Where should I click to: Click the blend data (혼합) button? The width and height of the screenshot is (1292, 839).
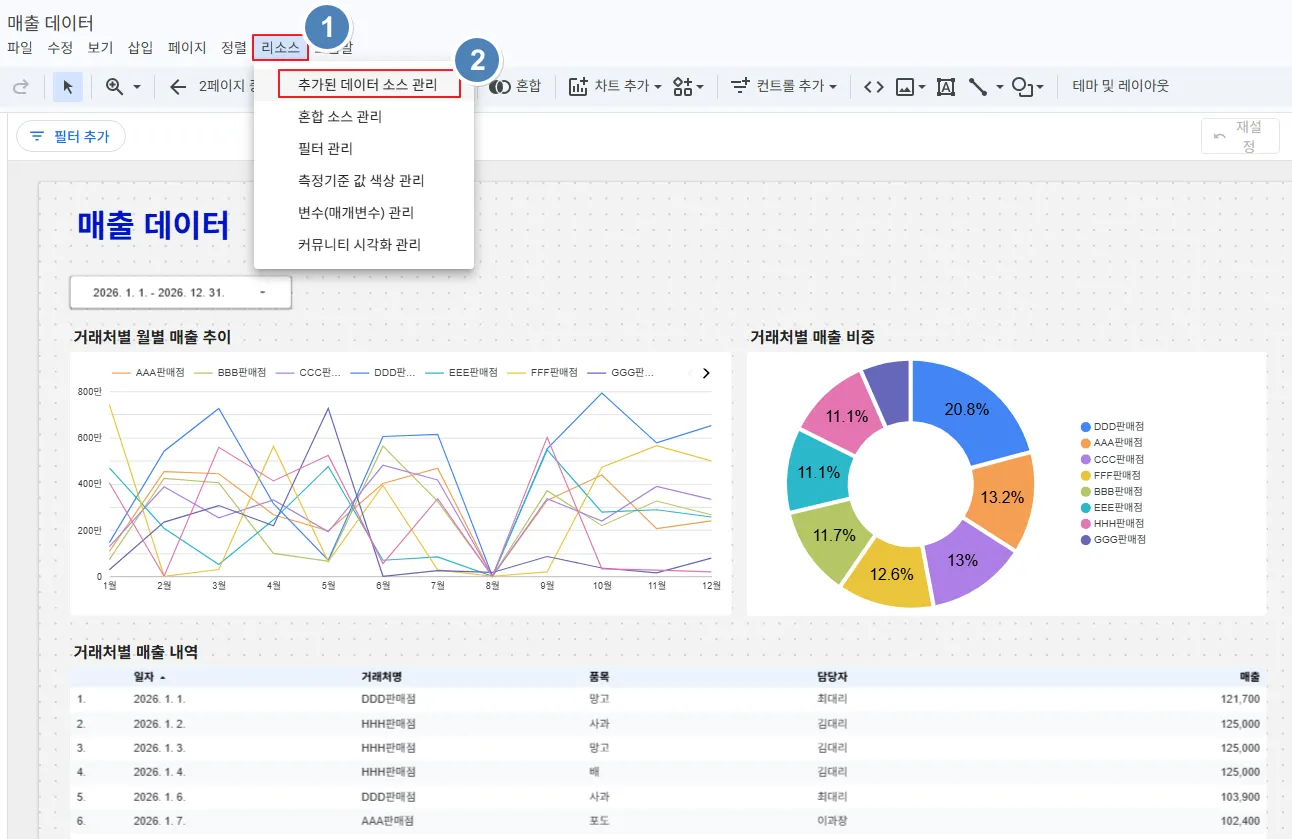pyautogui.click(x=516, y=87)
